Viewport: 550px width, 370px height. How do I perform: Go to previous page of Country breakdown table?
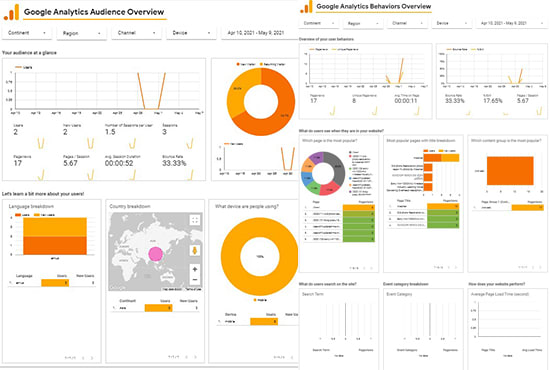click(x=186, y=357)
